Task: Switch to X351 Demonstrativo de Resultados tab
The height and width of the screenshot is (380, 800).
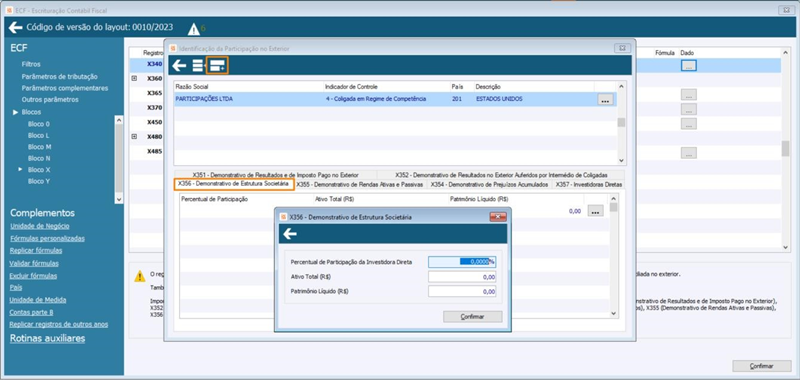Action: (x=276, y=174)
